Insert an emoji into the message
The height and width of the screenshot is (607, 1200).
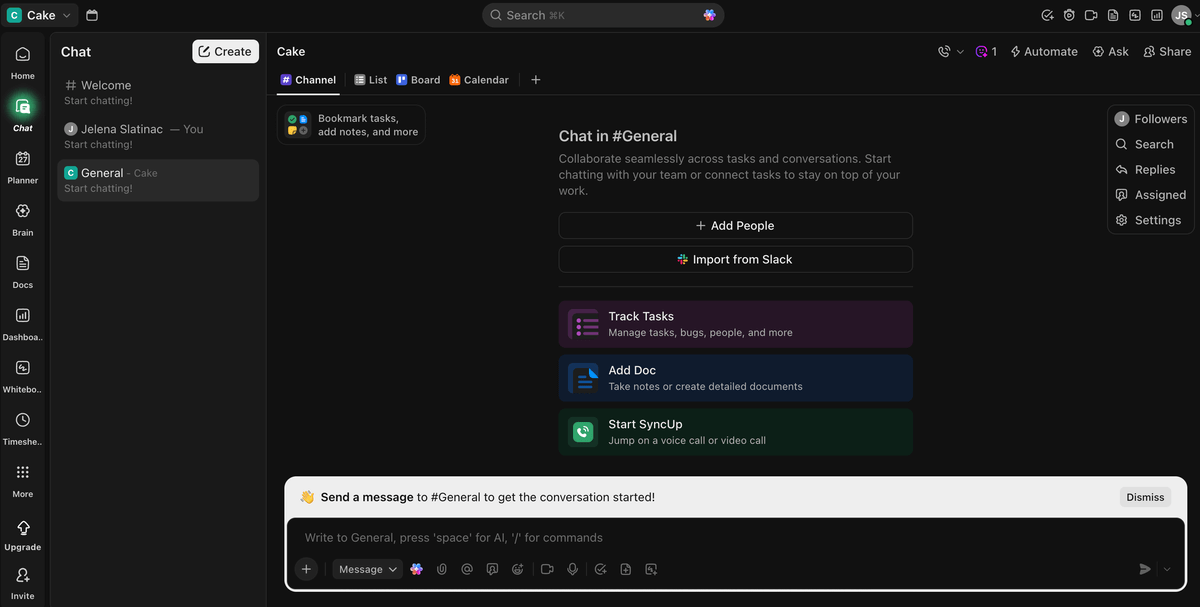coord(516,568)
